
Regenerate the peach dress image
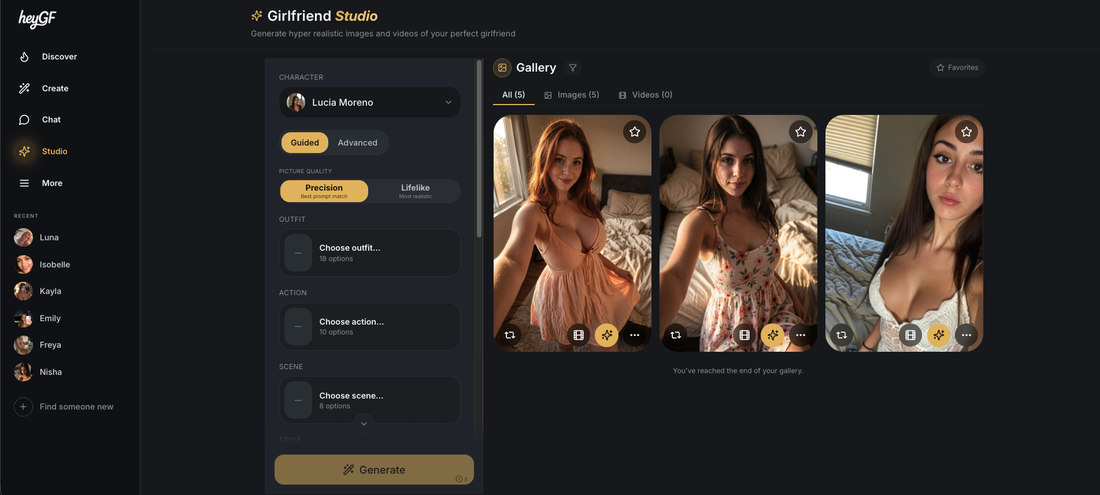click(510, 335)
